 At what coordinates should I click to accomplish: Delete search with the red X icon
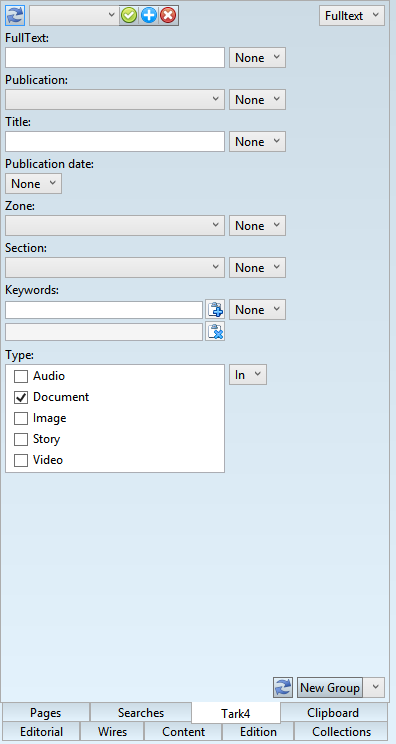pyautogui.click(x=168, y=16)
